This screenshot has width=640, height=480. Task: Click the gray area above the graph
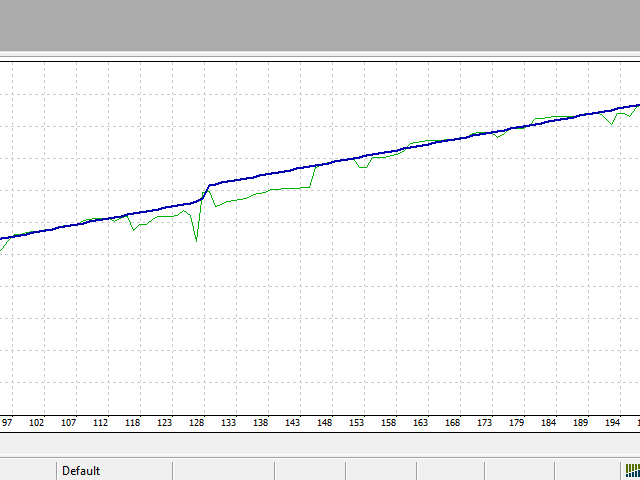pyautogui.click(x=320, y=25)
